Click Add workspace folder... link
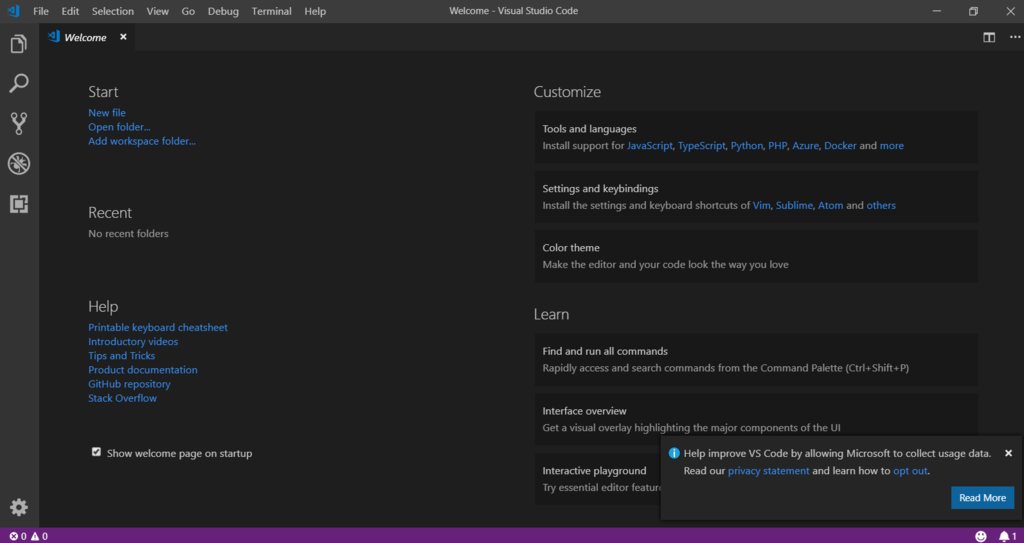The image size is (1024, 543). pos(142,141)
